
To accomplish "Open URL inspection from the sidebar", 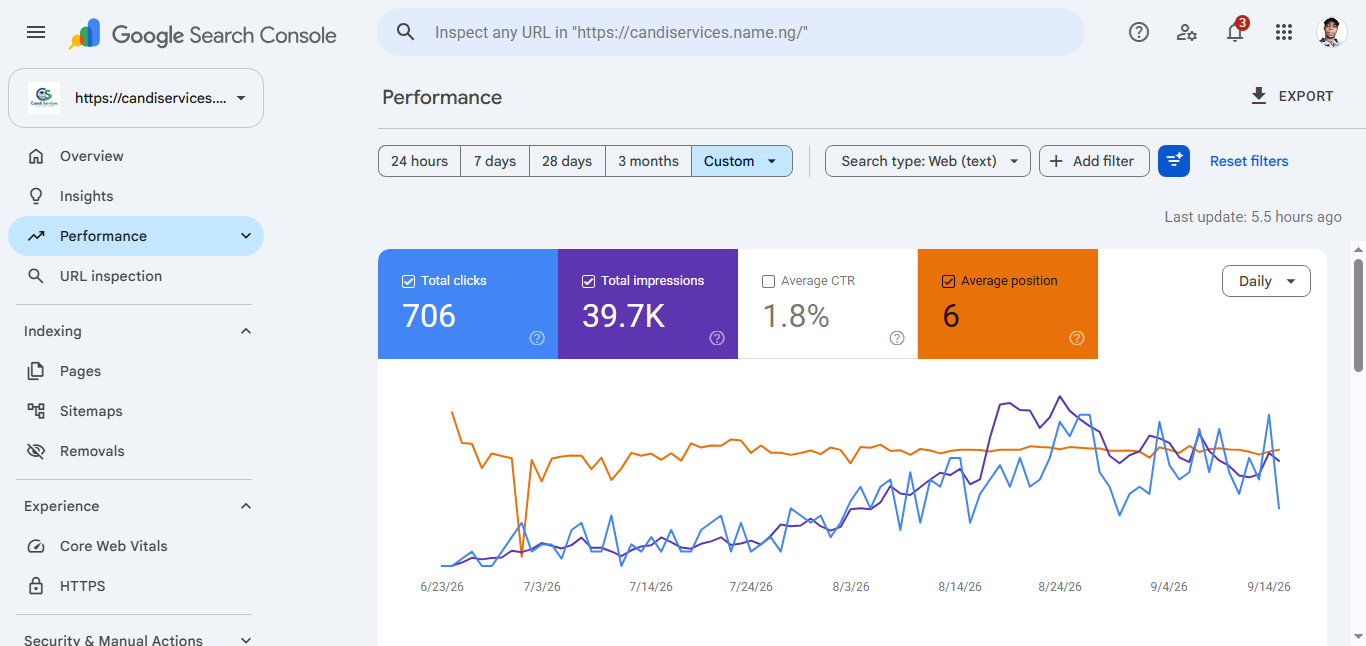I will [x=136, y=276].
